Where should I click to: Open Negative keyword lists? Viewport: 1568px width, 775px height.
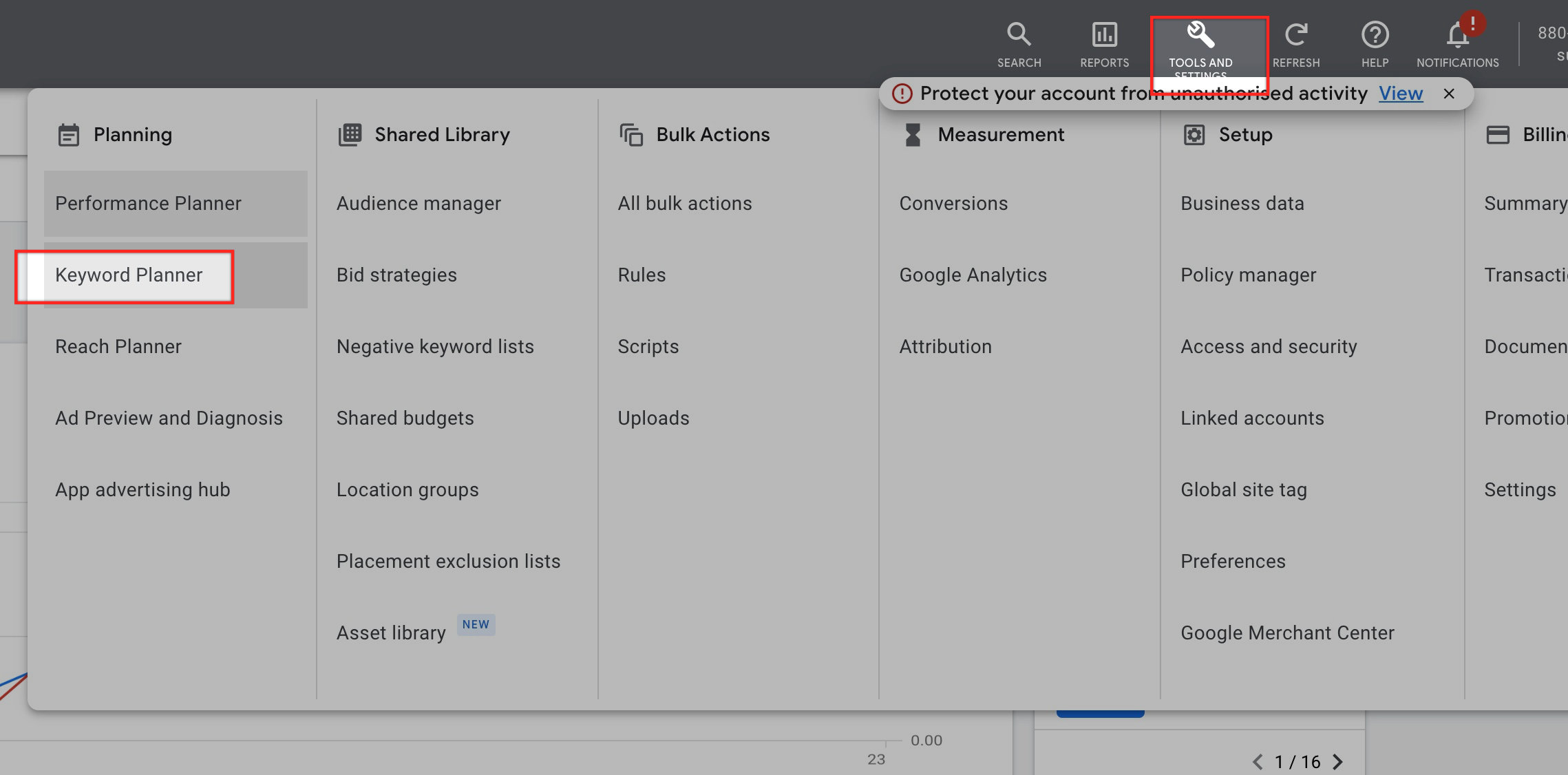click(x=435, y=347)
